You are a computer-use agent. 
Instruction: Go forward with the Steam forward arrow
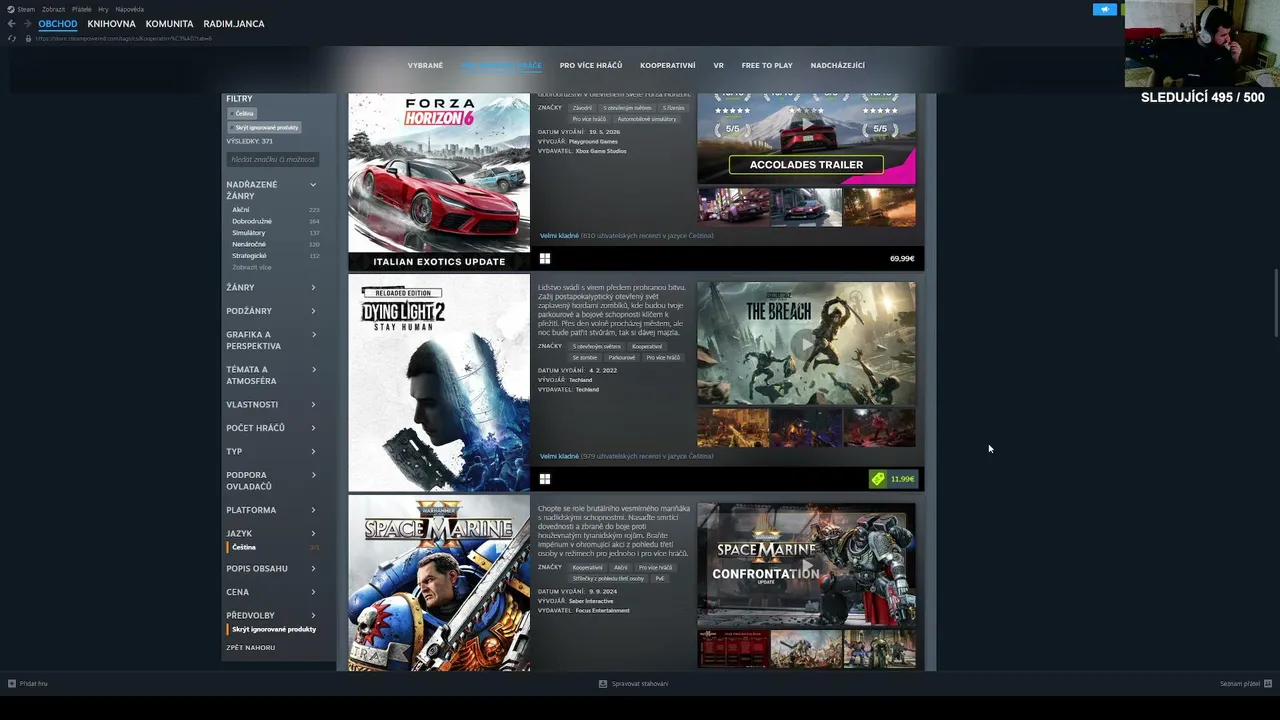click(27, 24)
